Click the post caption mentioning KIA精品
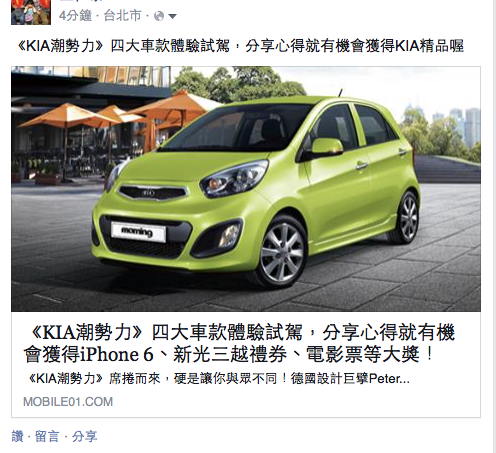The image size is (496, 453). tap(240, 46)
